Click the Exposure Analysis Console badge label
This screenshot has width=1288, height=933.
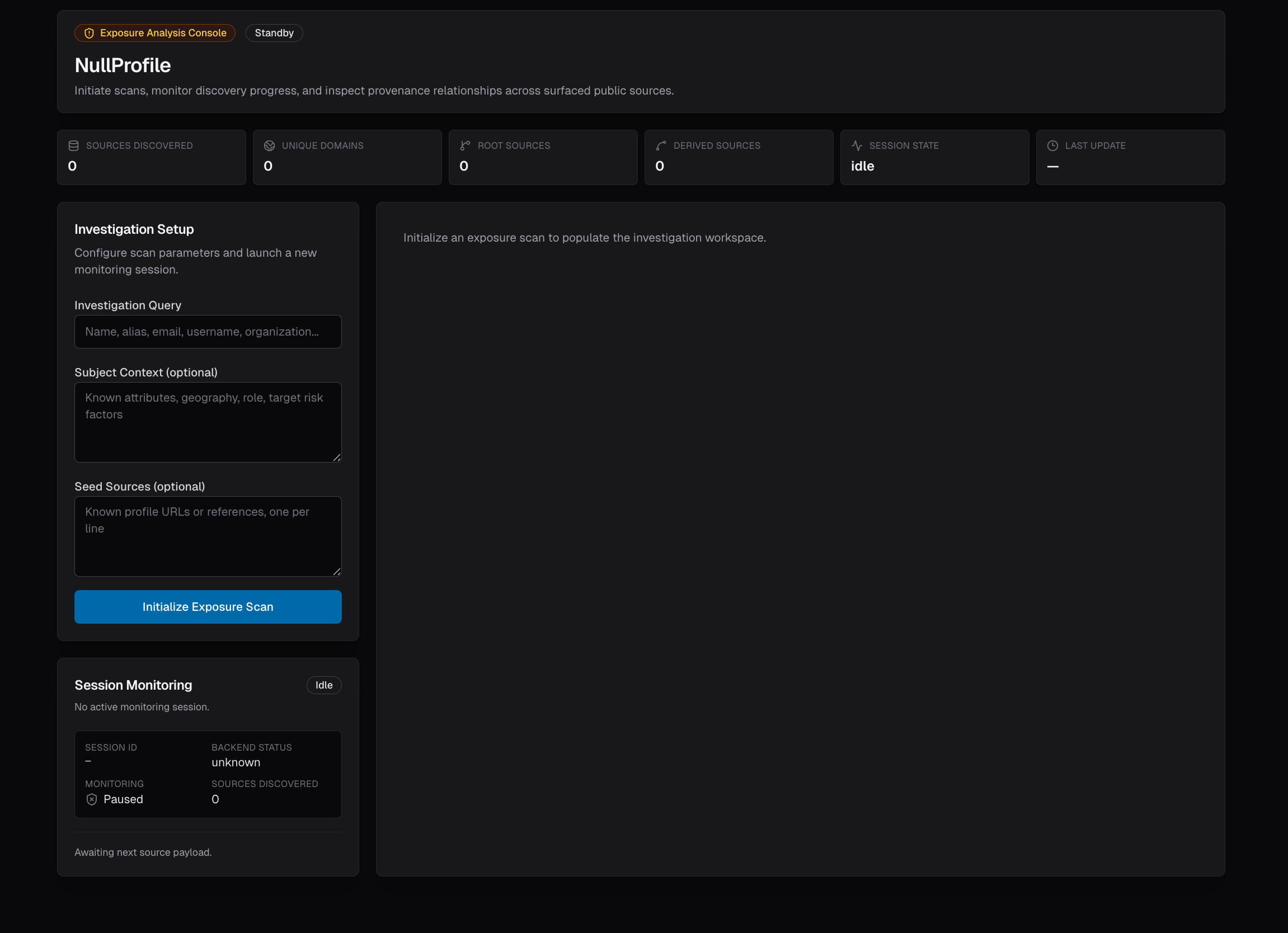tap(163, 34)
